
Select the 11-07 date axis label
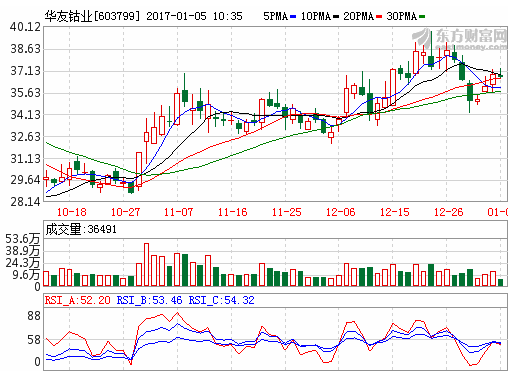point(179,212)
